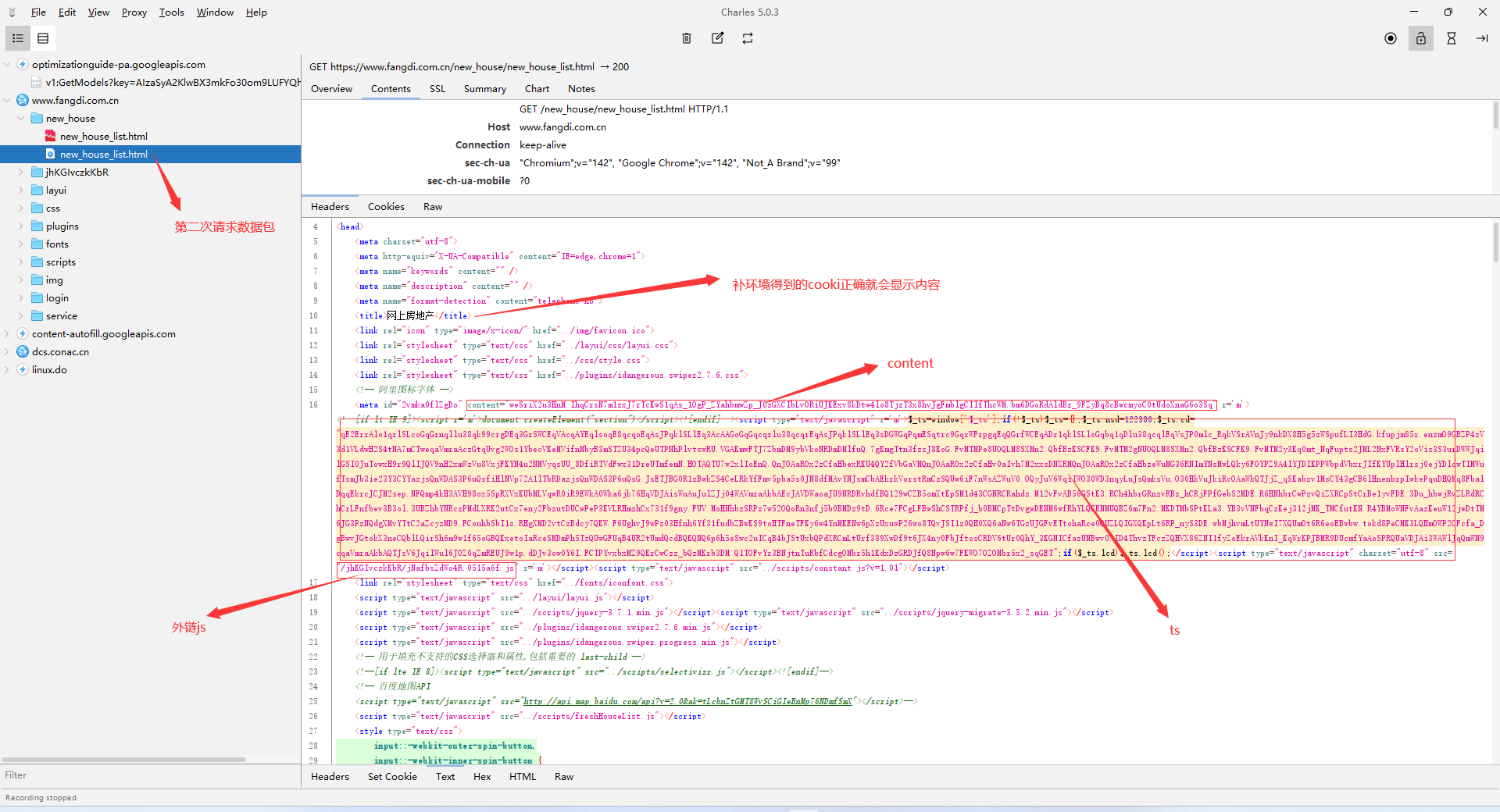Expand the service folder

[21, 315]
